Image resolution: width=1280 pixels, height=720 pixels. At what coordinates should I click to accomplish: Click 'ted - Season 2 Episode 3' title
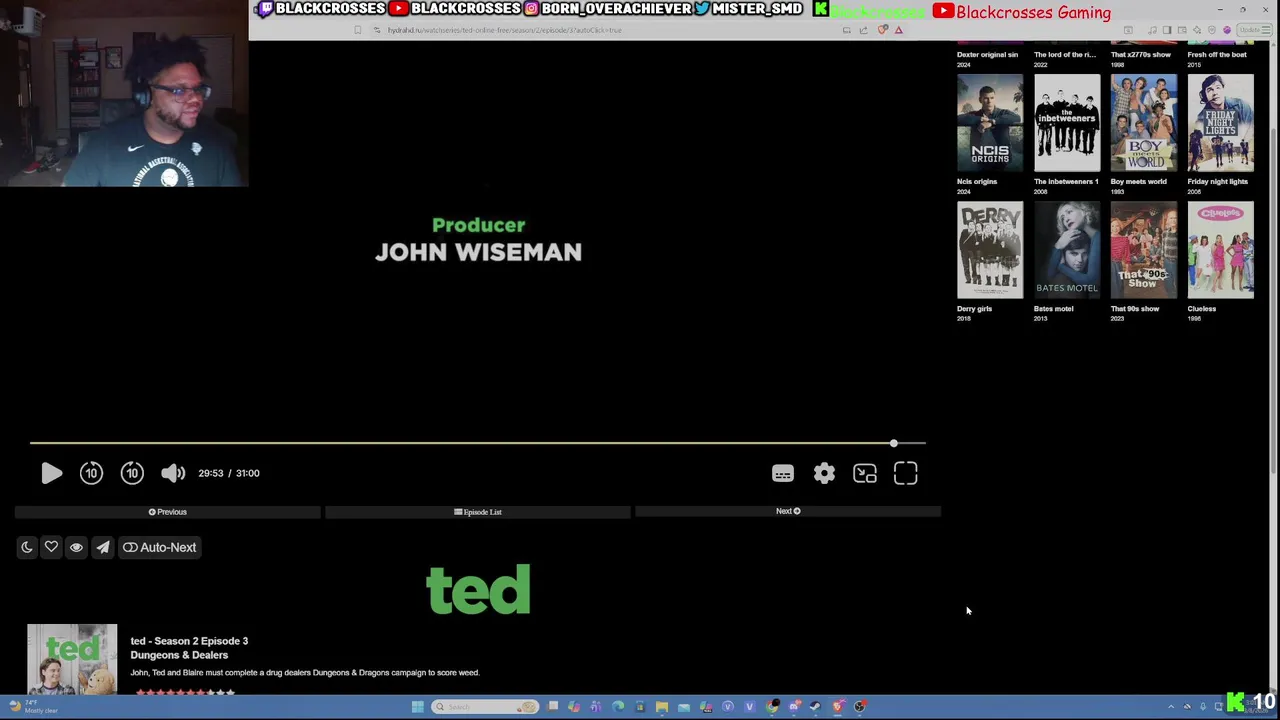pyautogui.click(x=189, y=641)
